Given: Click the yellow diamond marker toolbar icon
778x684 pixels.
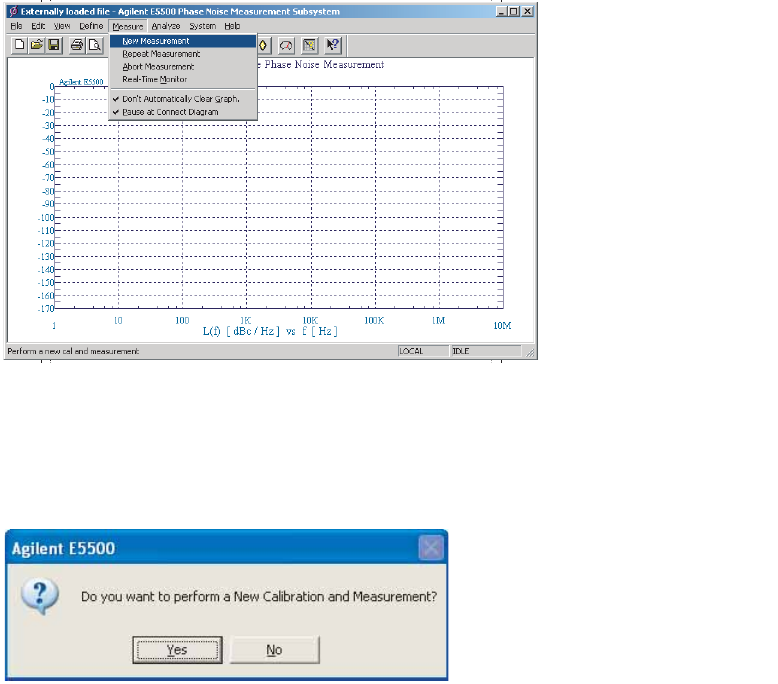Looking at the screenshot, I should pyautogui.click(x=263, y=46).
